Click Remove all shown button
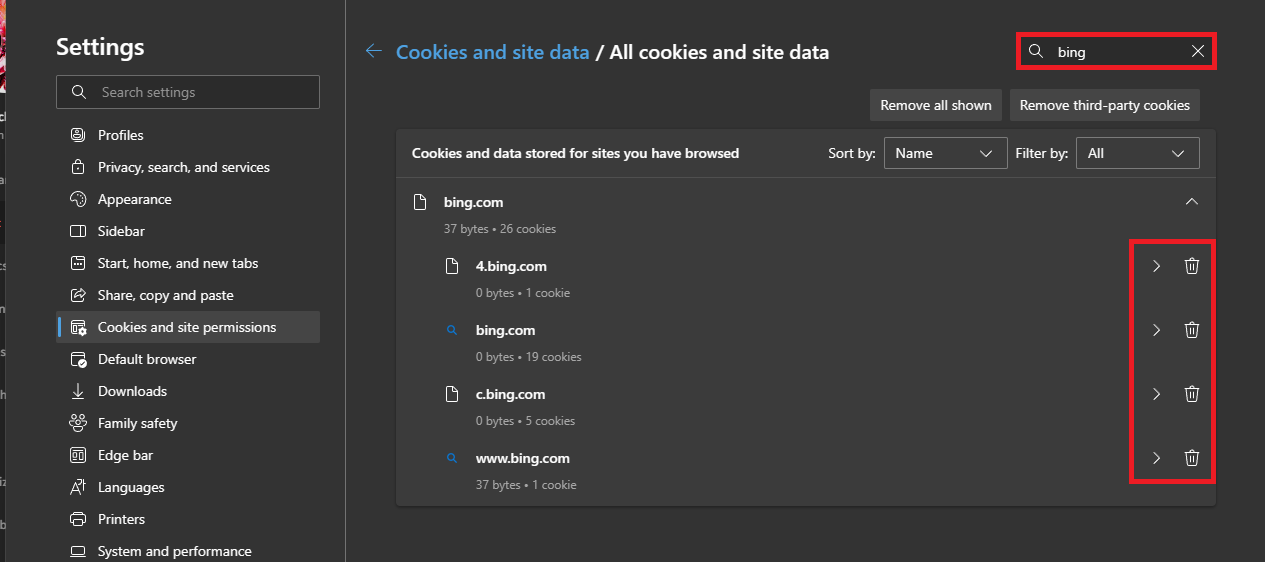 [935, 105]
